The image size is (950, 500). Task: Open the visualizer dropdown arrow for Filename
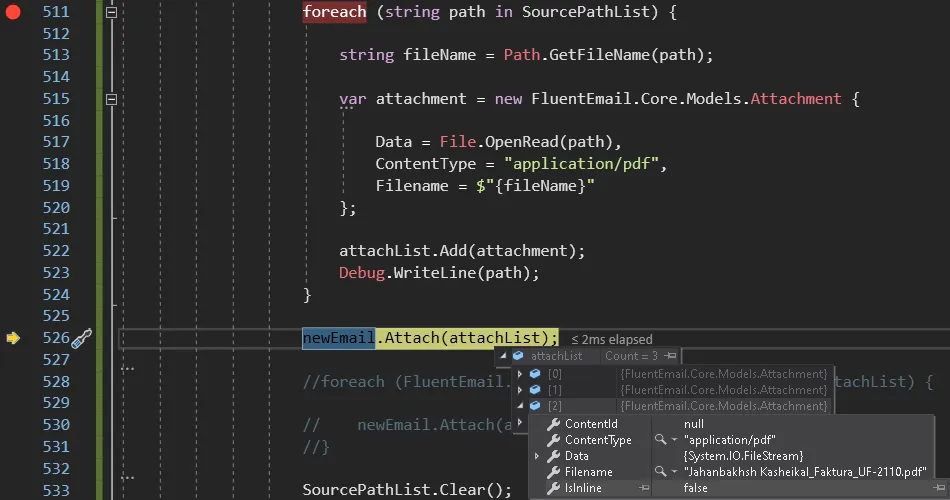tap(674, 472)
